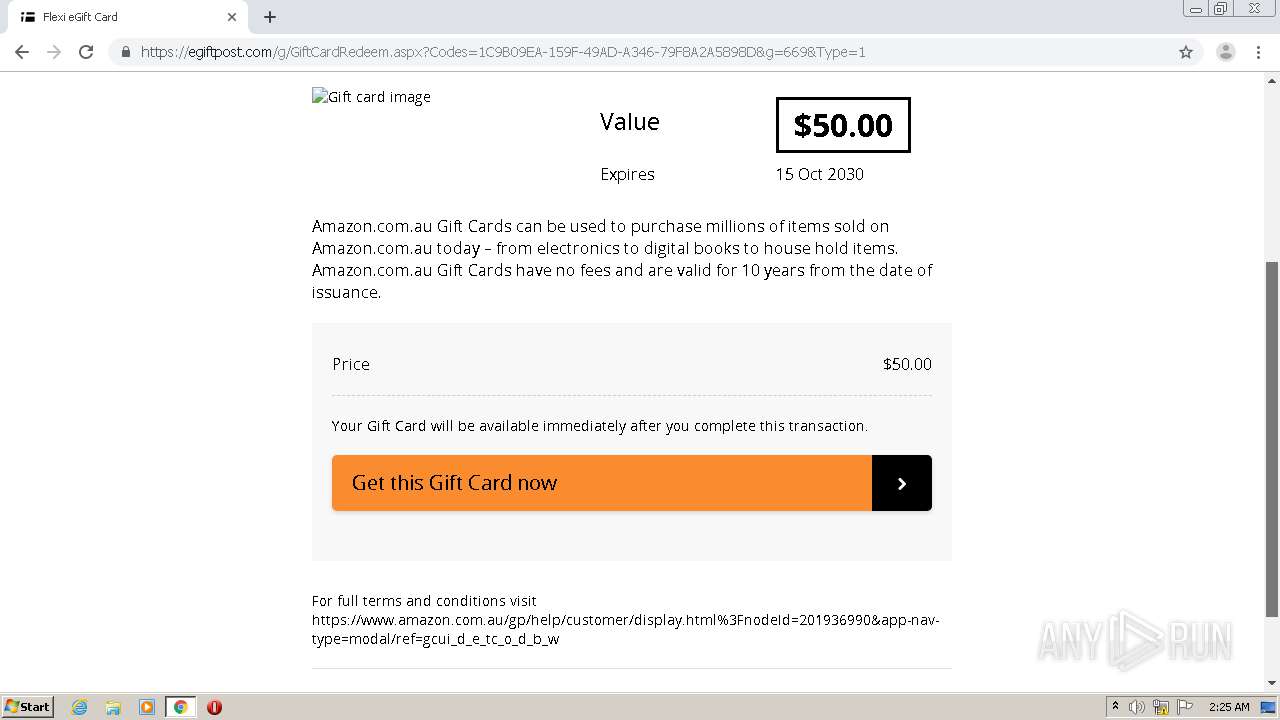Reload the gift card page
This screenshot has height=720, width=1280.
[86, 52]
